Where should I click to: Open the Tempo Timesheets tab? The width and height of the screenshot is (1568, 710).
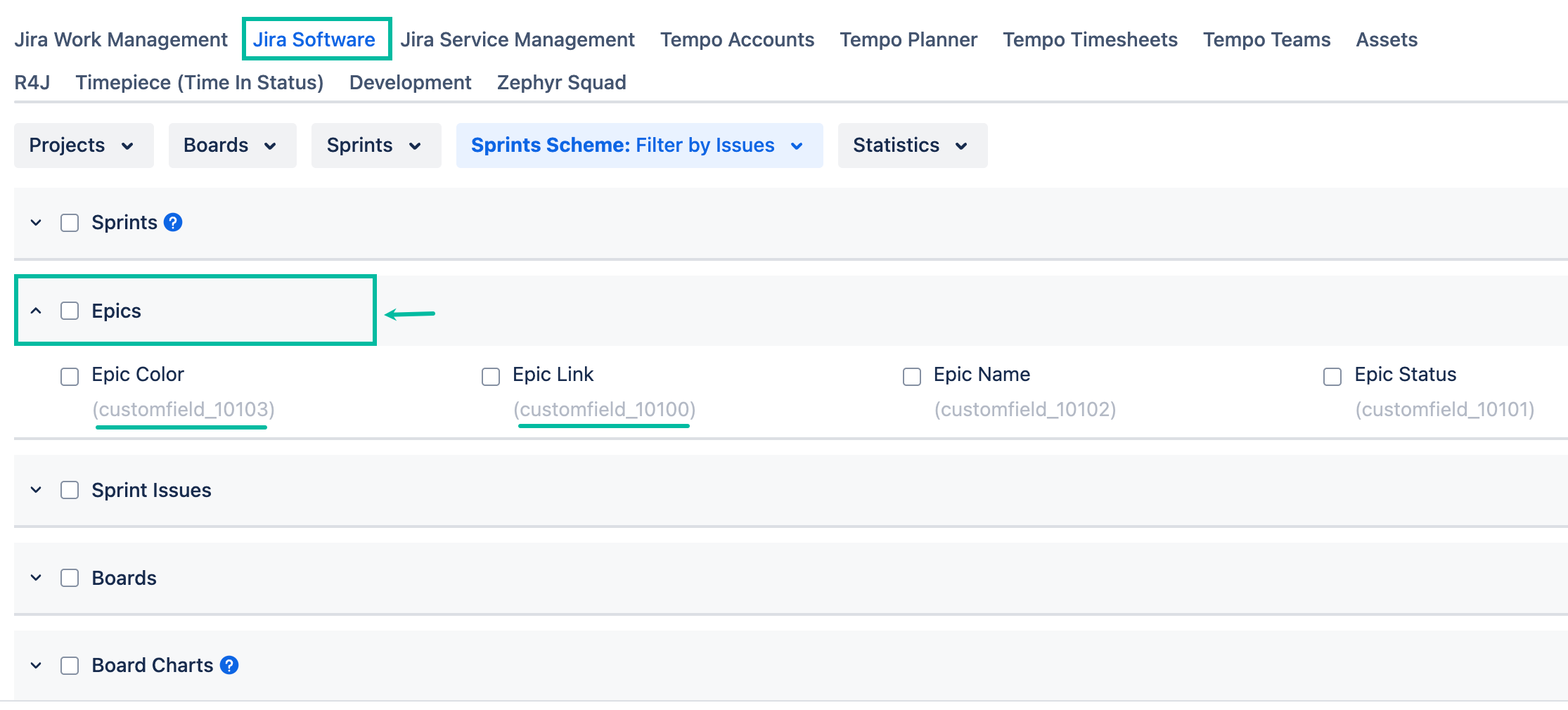coord(1090,39)
